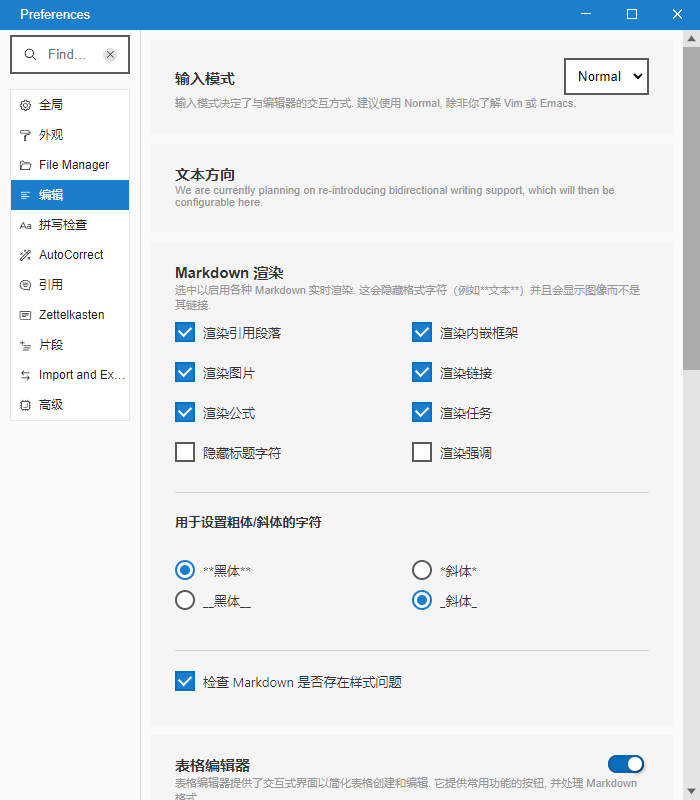
Task: Click the Aa icon beside 拼写检查
Action: click(25, 225)
